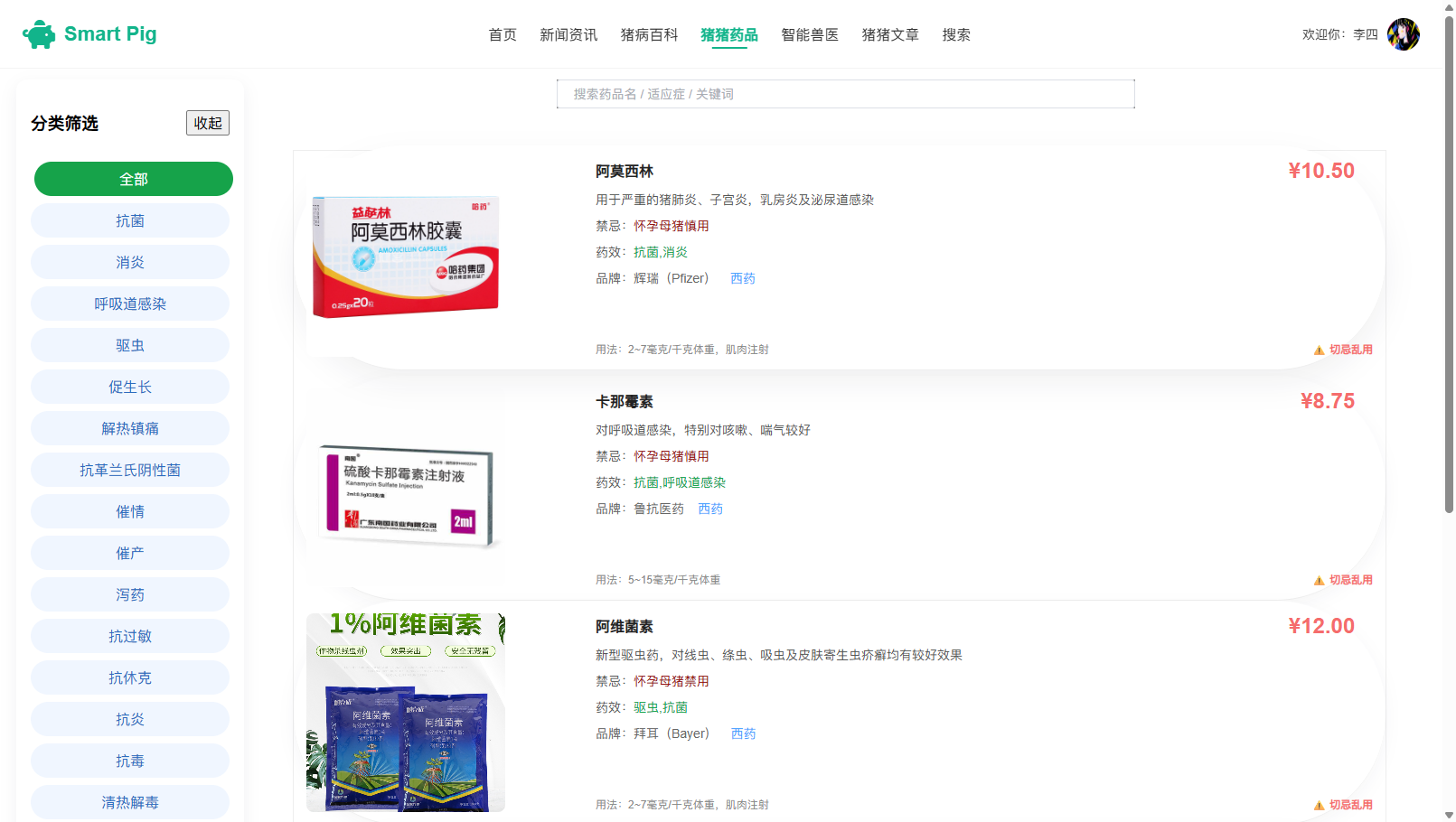Collapse the filter panel with 收起
The height and width of the screenshot is (822, 1456).
208,123
